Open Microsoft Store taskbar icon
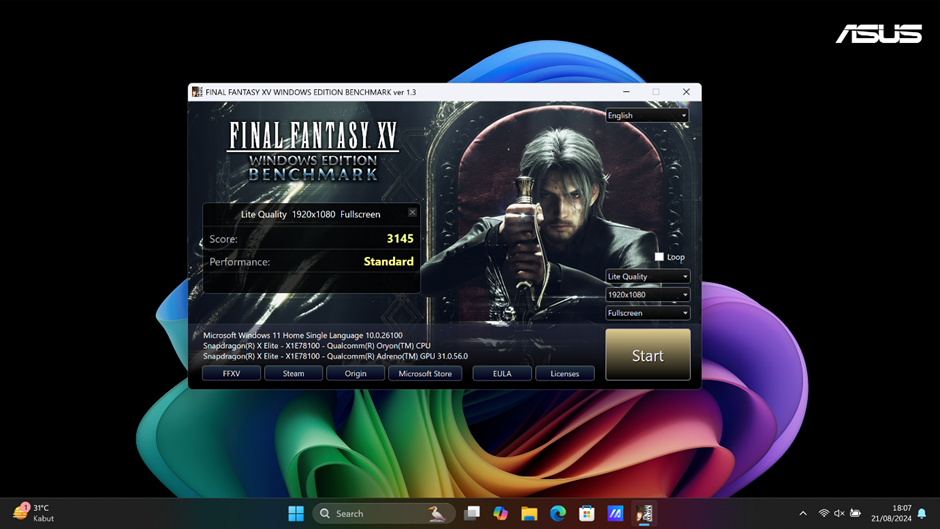940x529 pixels. coord(587,513)
